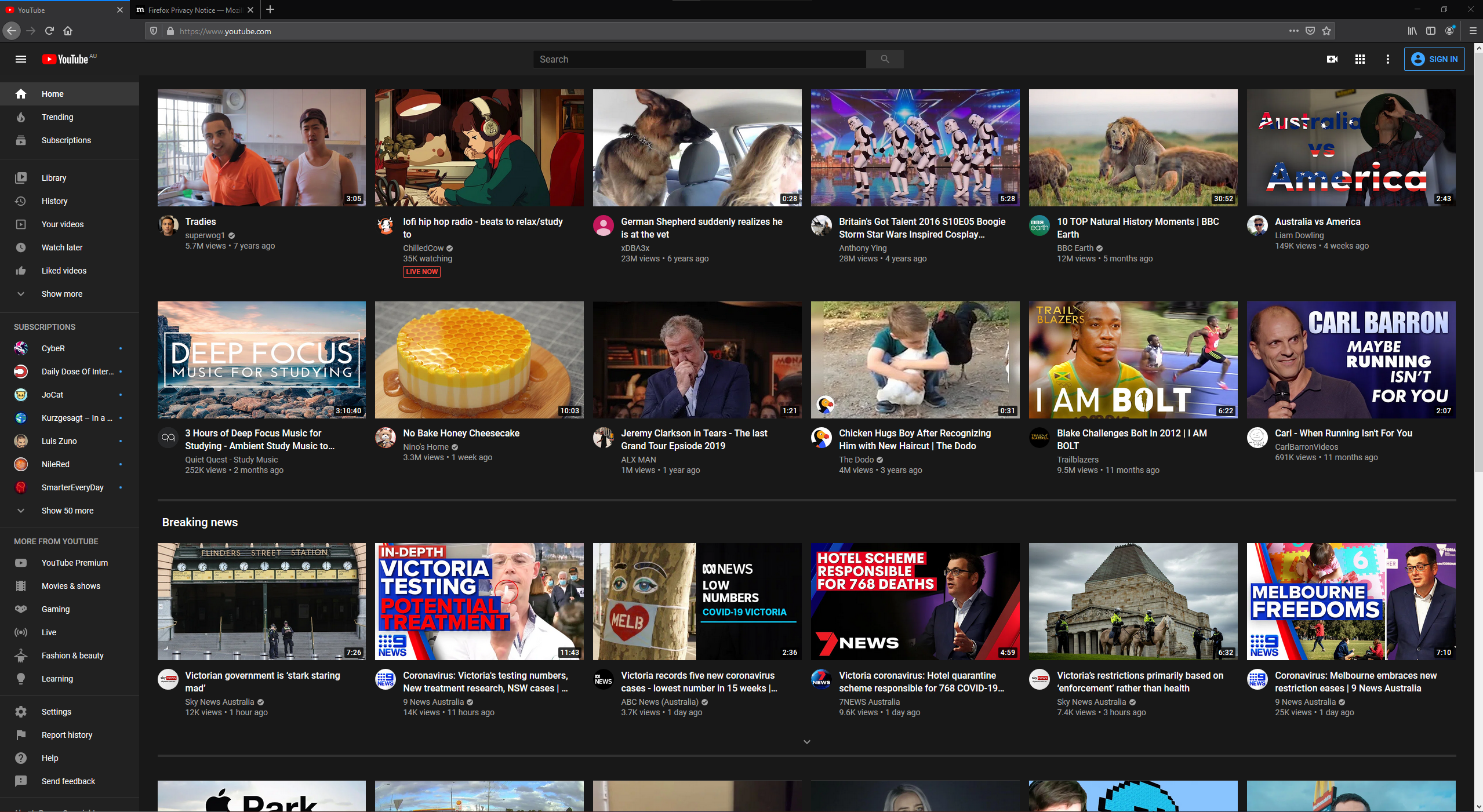
Task: Open Firefox account icon
Action: point(1450,31)
